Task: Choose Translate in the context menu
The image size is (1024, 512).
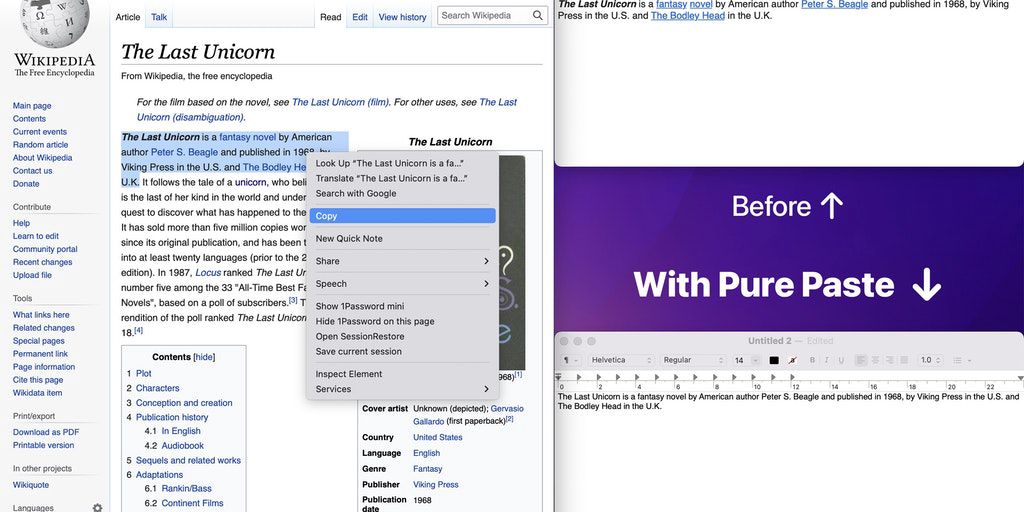Action: 402,178
